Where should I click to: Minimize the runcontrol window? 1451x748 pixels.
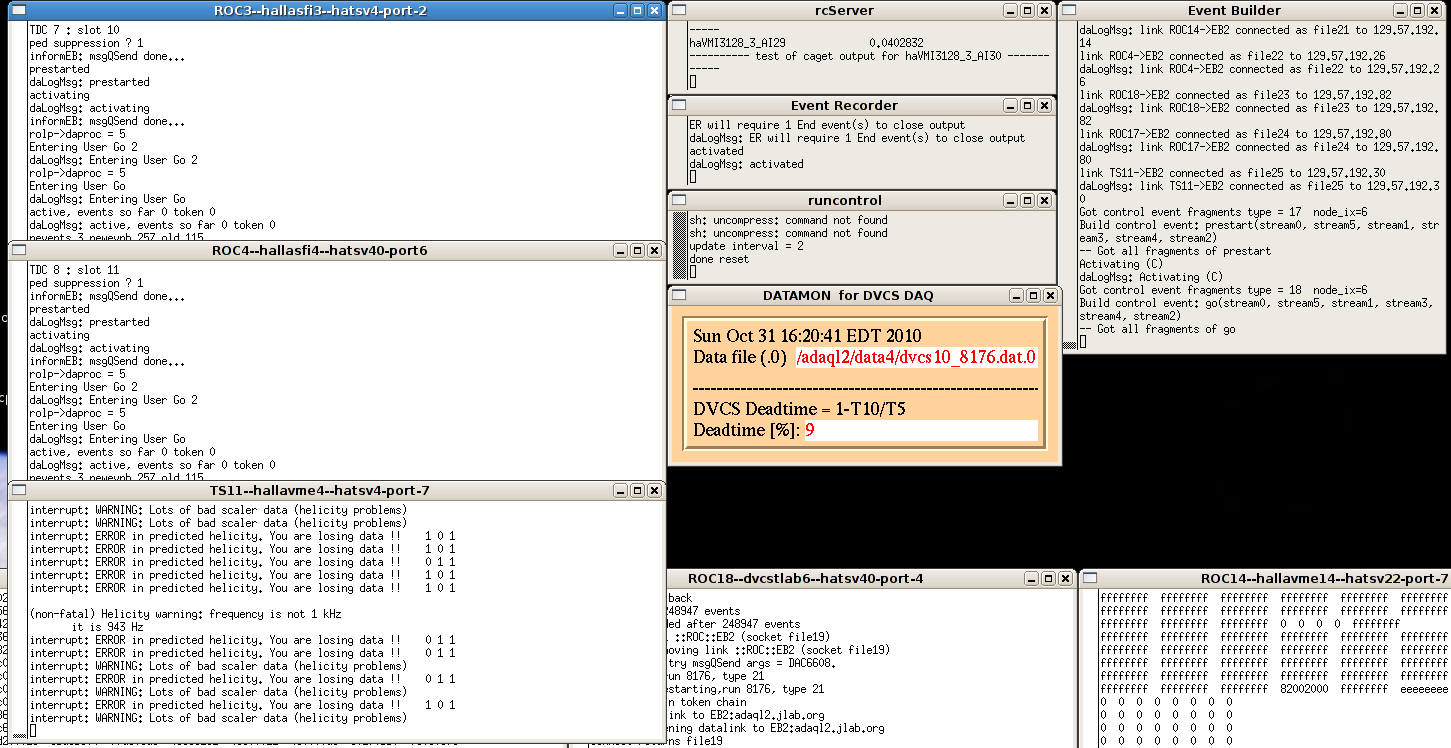pyautogui.click(x=1010, y=200)
